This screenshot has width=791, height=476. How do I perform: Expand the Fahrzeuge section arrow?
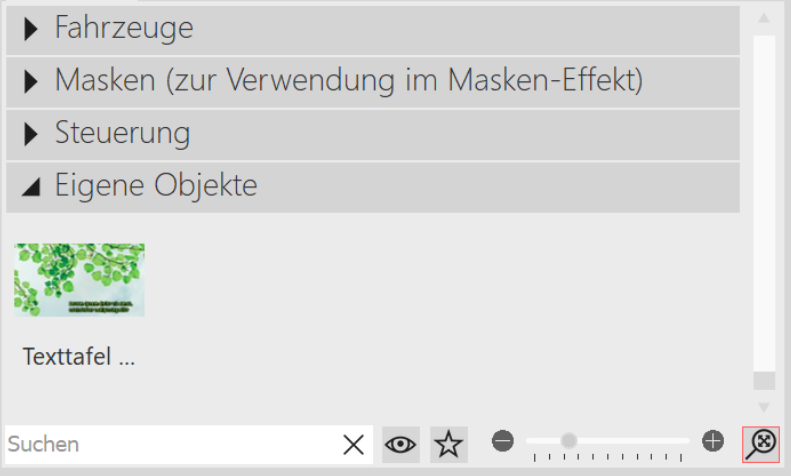click(31, 29)
